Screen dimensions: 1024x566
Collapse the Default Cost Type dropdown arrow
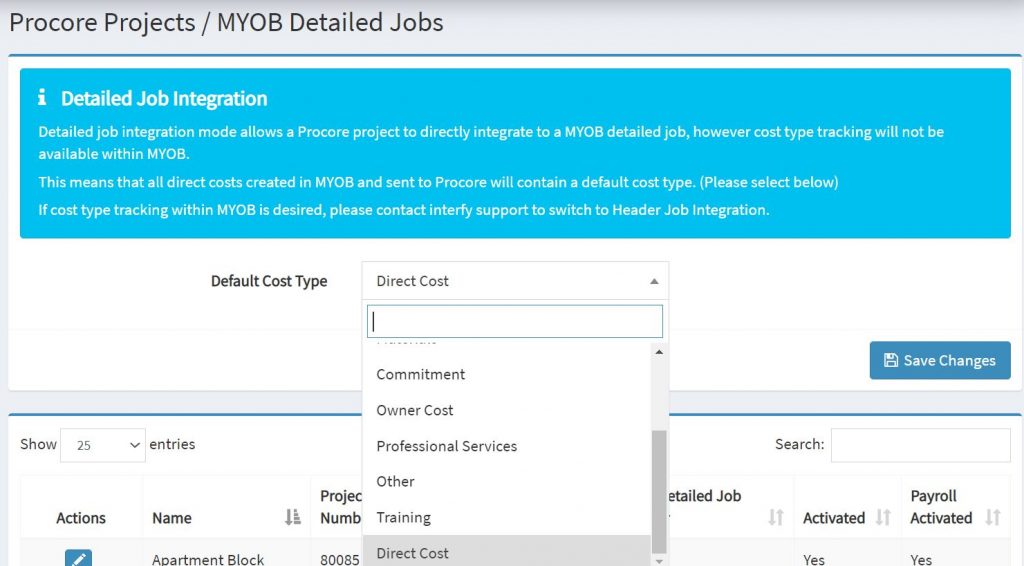(654, 281)
